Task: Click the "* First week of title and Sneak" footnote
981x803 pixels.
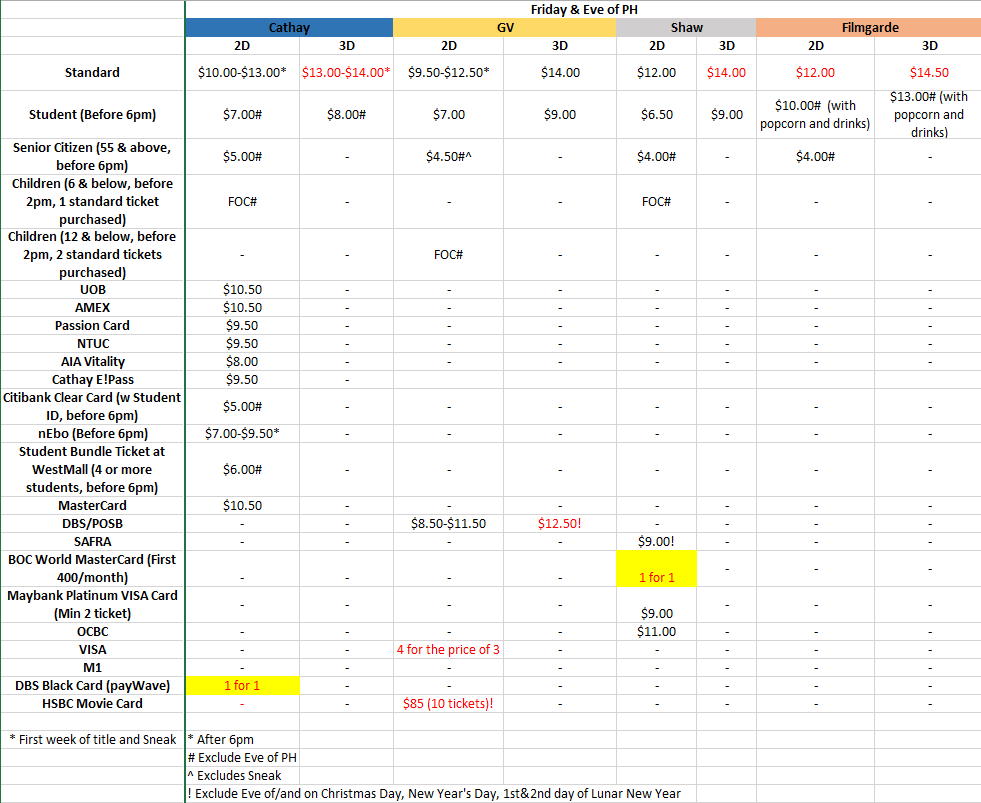Action: (x=93, y=740)
